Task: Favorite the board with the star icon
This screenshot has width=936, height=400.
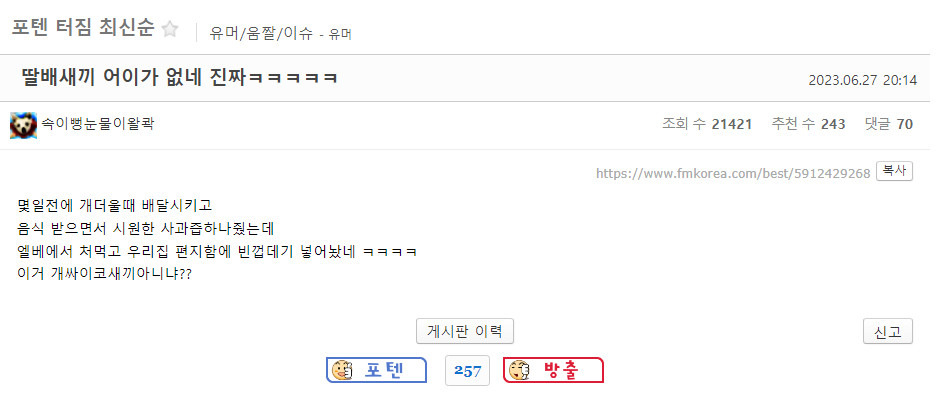Action: tap(170, 29)
